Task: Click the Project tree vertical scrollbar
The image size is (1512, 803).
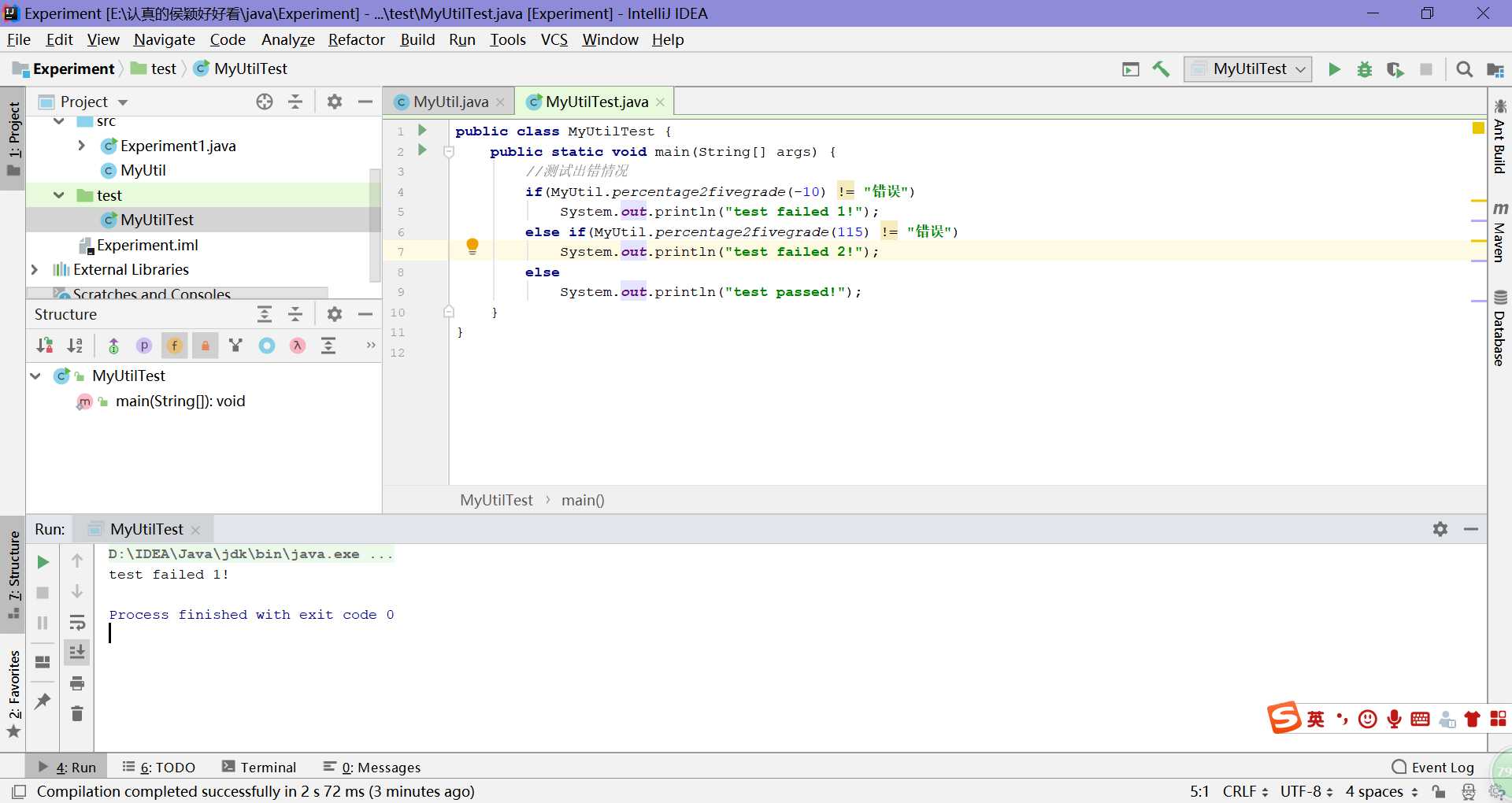Action: point(375,224)
